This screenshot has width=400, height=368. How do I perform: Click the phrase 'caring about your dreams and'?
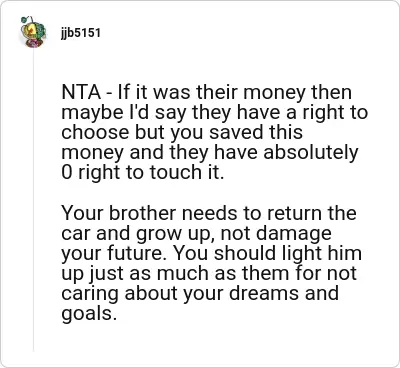200,293
